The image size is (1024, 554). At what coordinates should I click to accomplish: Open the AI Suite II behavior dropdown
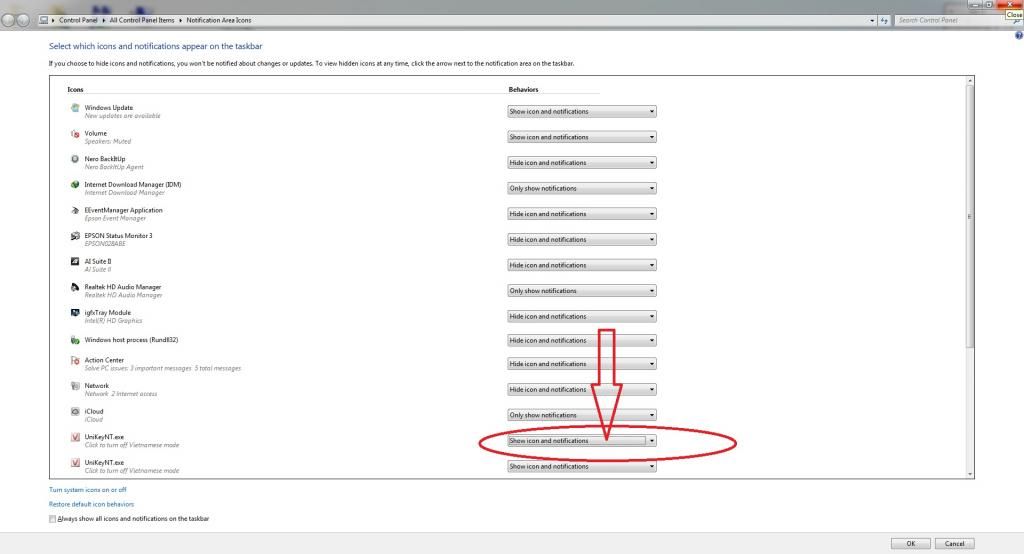[x=582, y=265]
